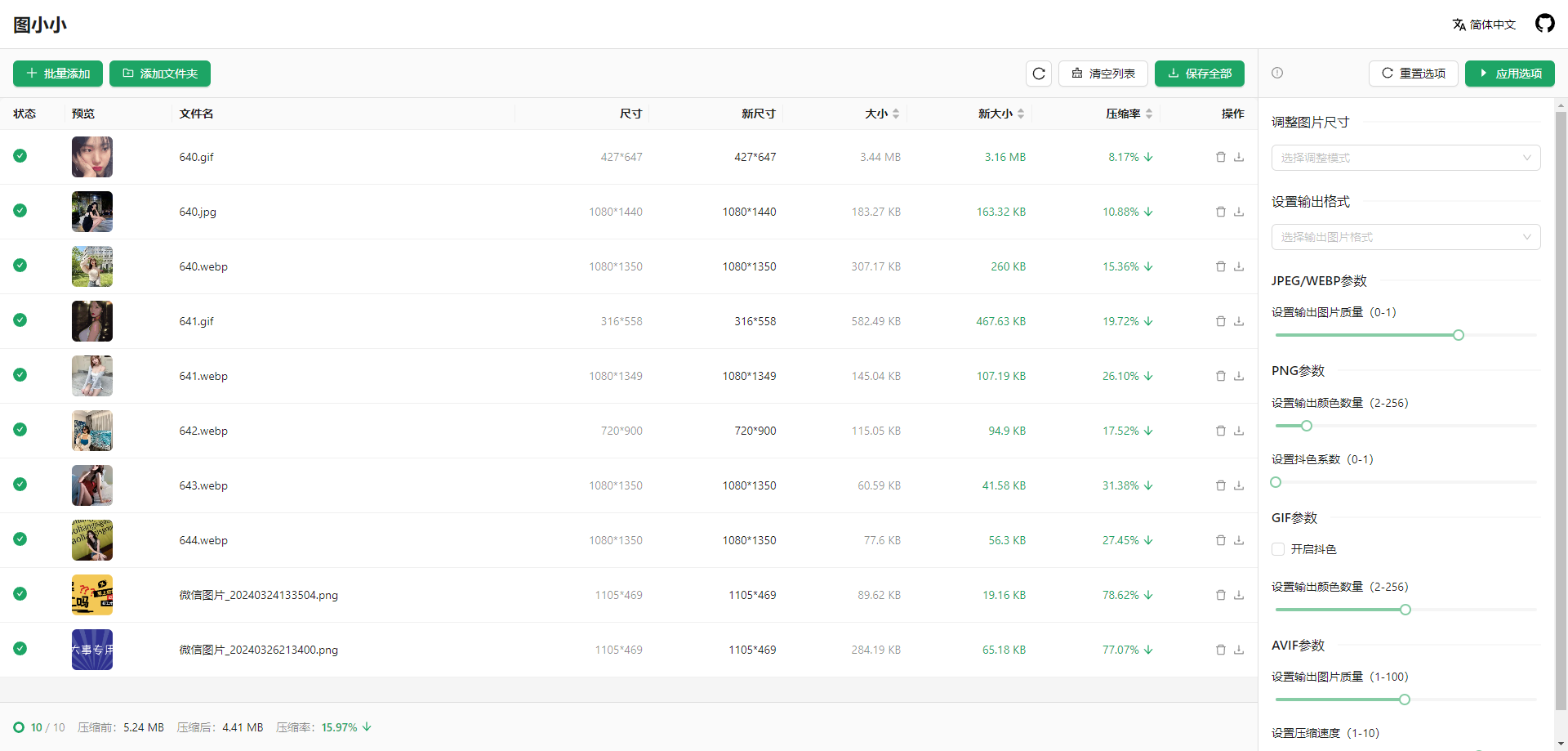This screenshot has width=1568, height=751.
Task: Open the 选择调整模式 resize dropdown
Action: pos(1405,158)
